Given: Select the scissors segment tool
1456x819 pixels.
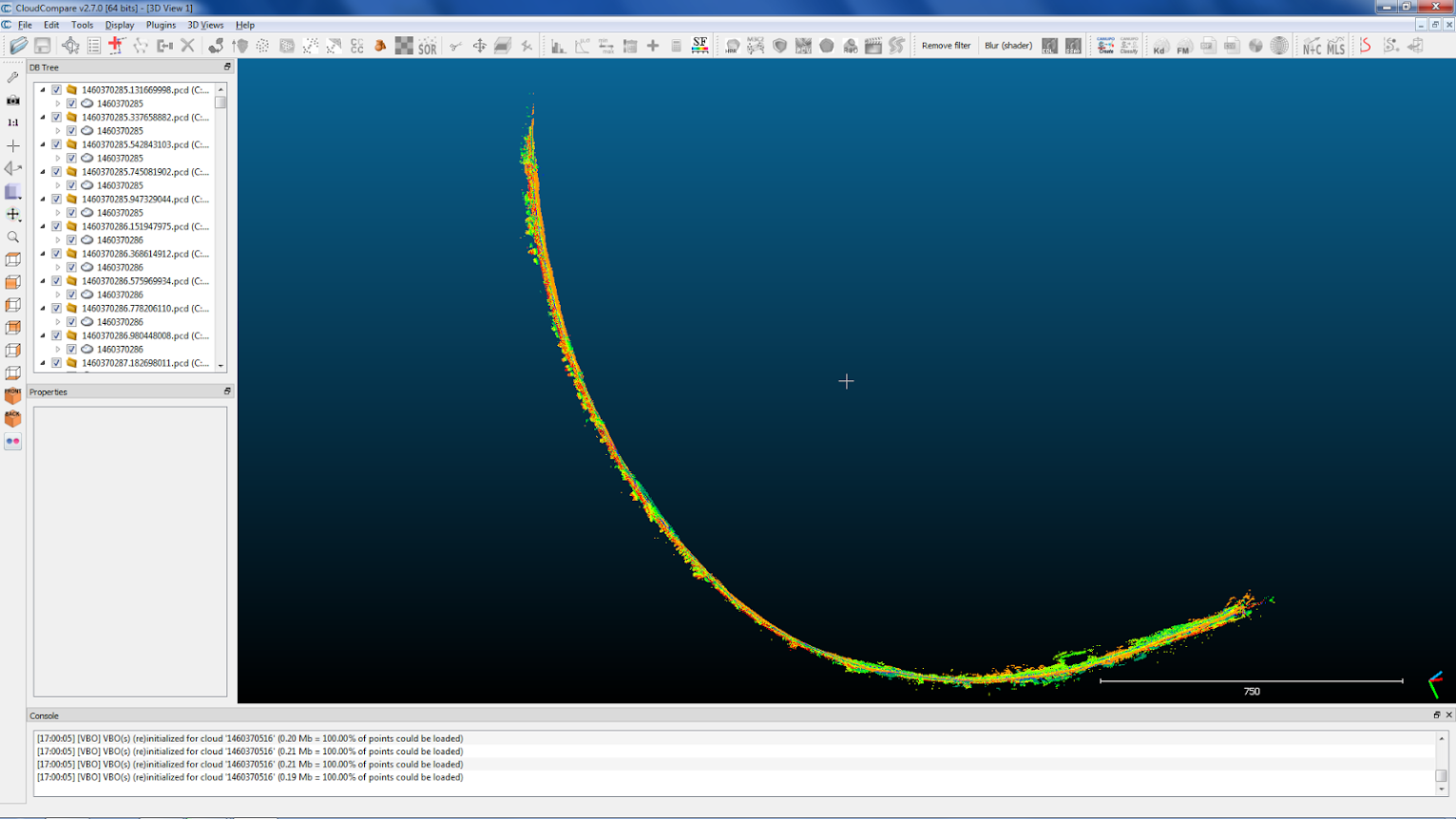Looking at the screenshot, I should coord(456,46).
